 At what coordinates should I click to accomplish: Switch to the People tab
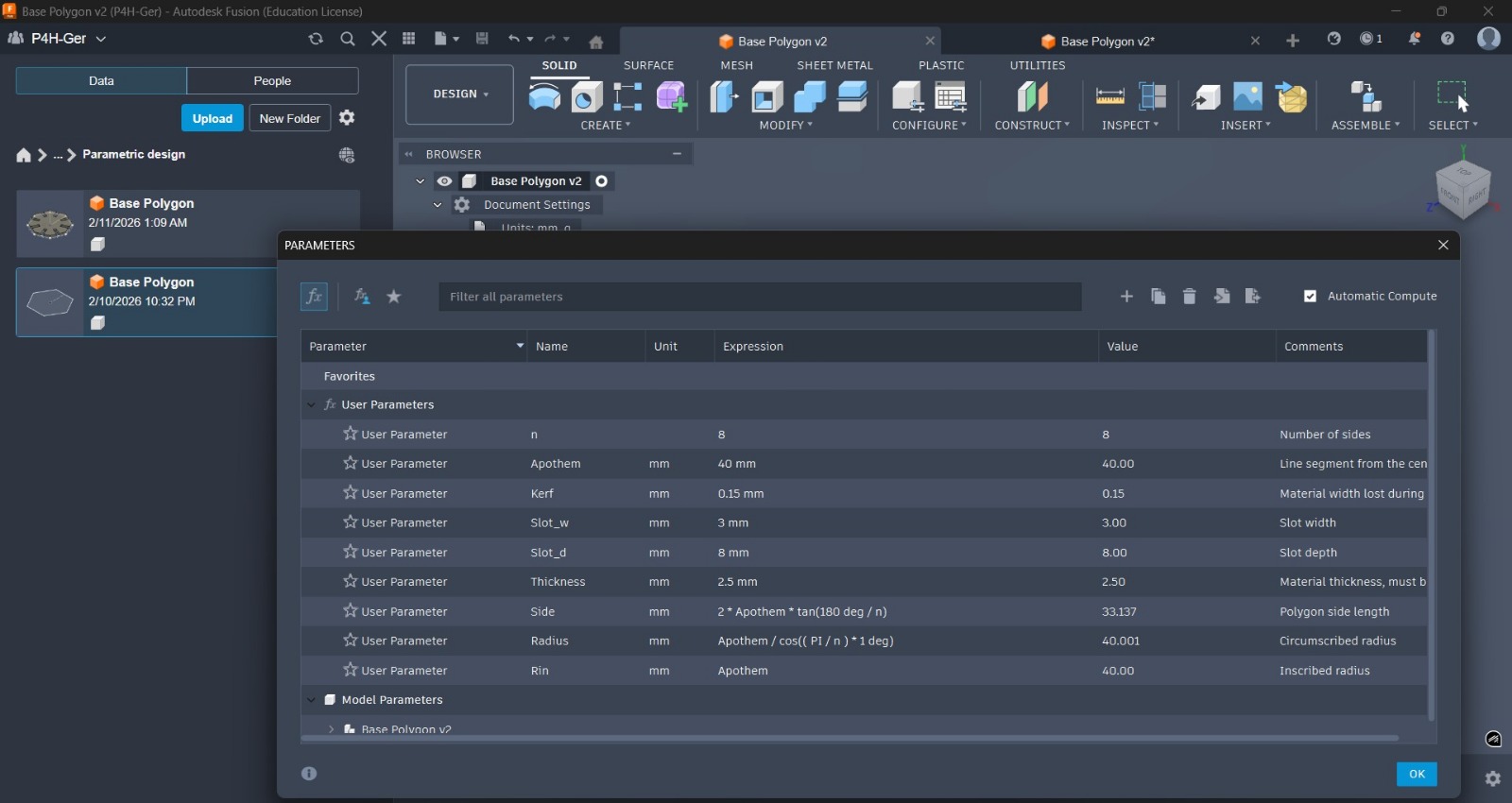click(272, 81)
